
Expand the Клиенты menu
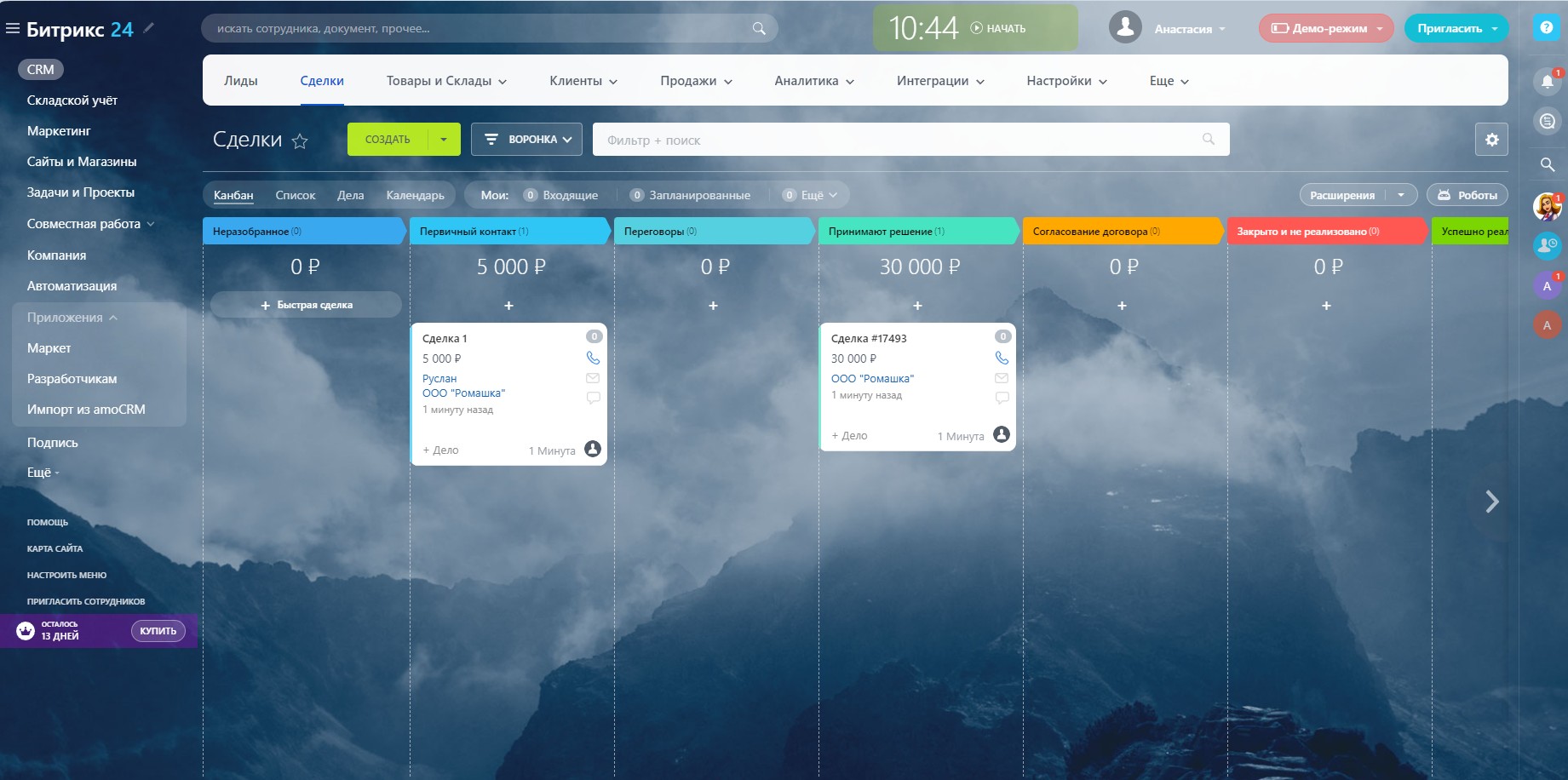coord(583,81)
